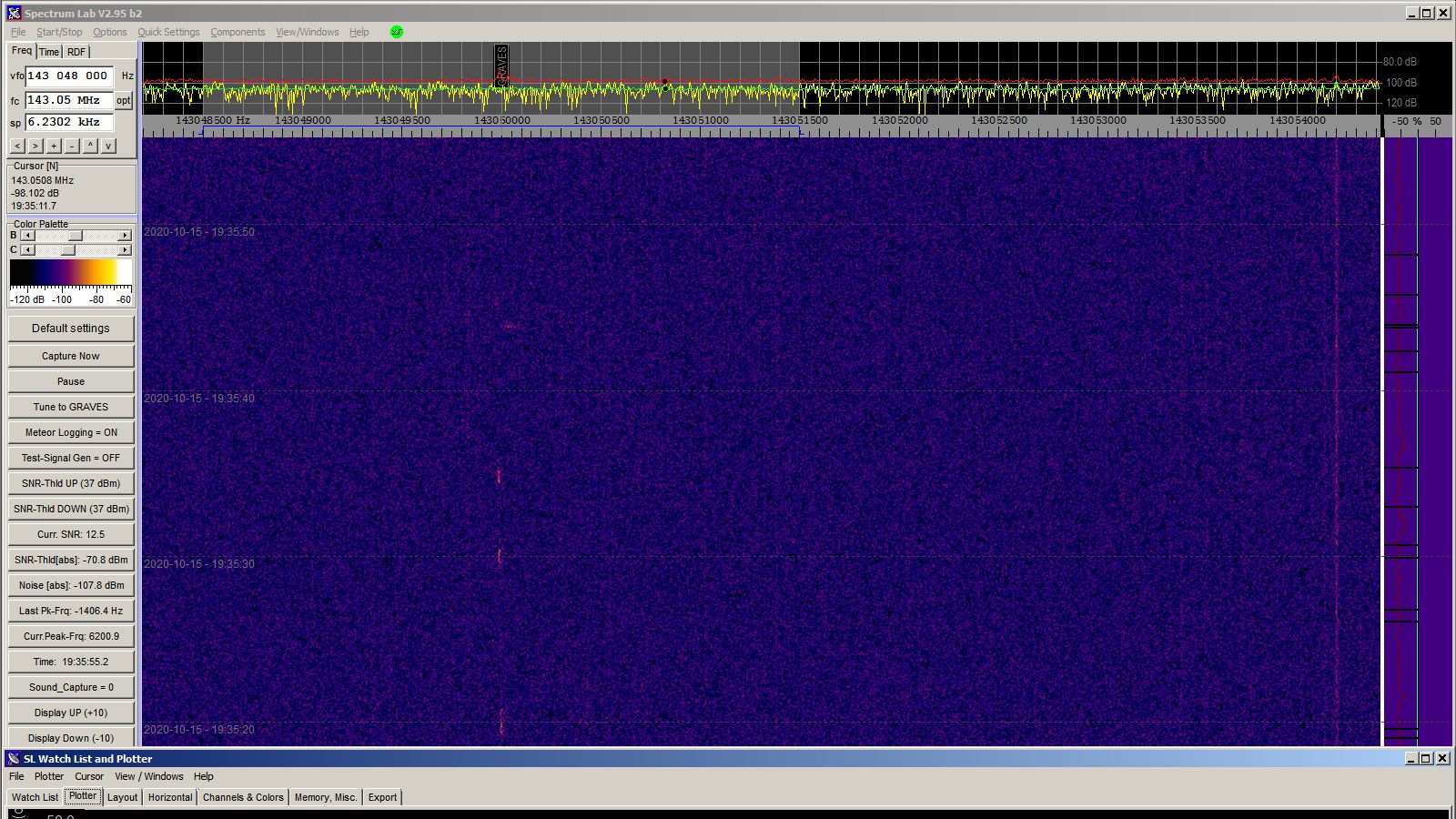Screen dimensions: 1456x819
Task: Open the Export tab
Action: click(382, 797)
